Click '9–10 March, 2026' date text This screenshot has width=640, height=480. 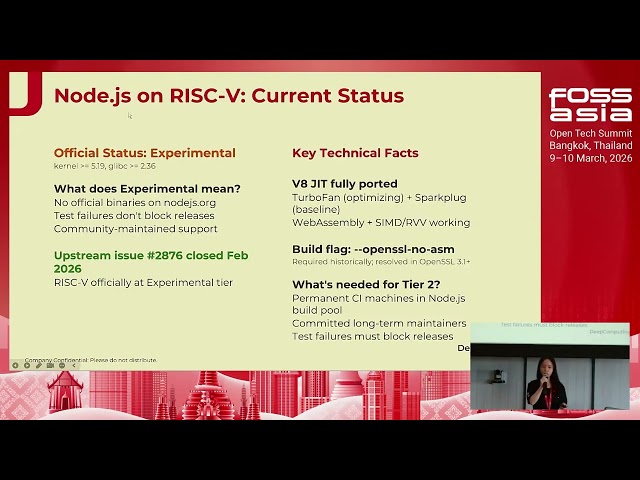(x=591, y=158)
